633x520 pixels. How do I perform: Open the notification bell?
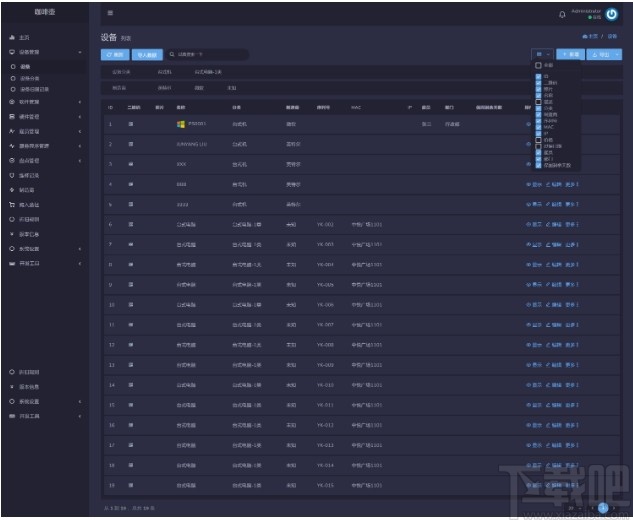[x=562, y=15]
